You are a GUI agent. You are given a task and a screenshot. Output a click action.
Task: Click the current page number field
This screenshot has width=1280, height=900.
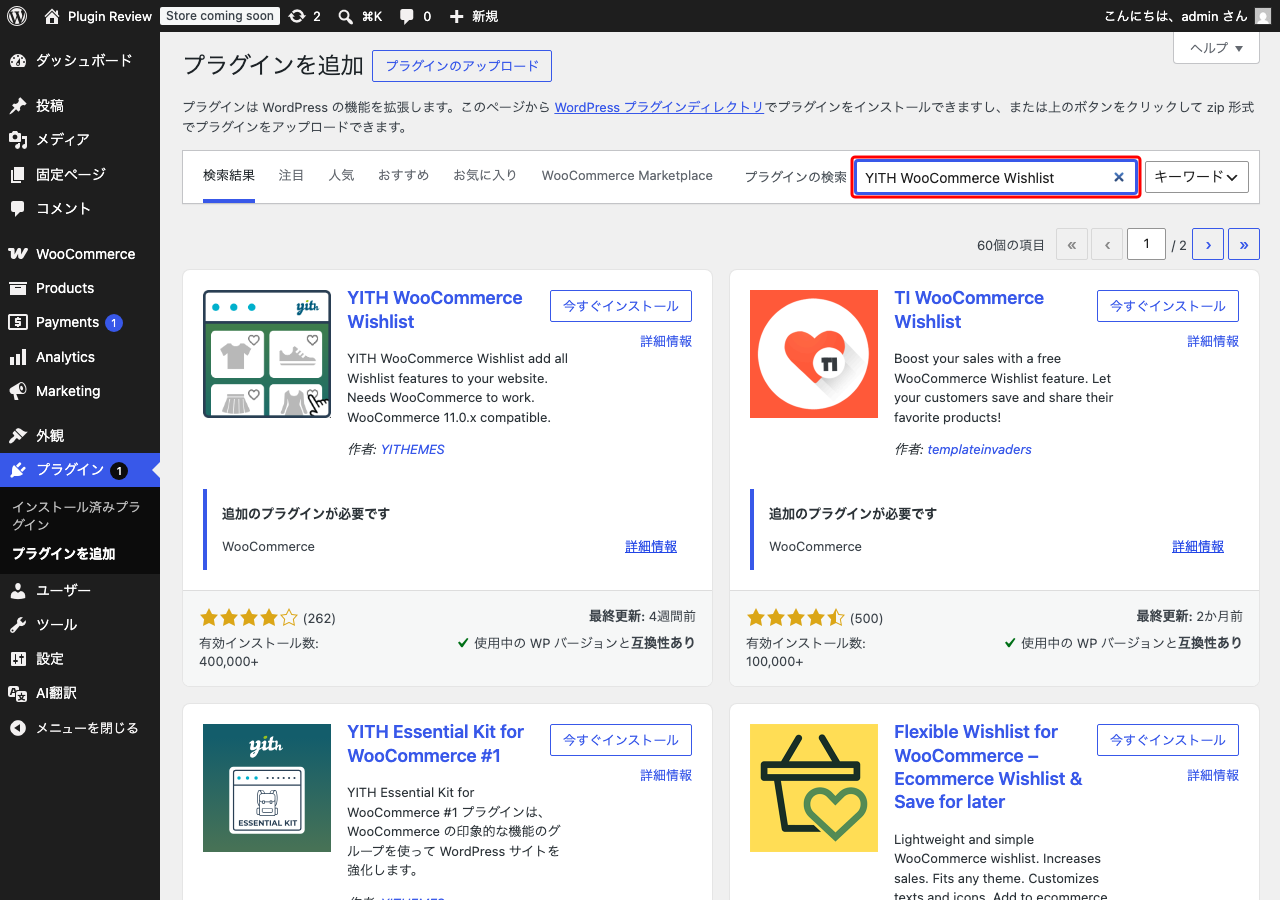(x=1147, y=244)
